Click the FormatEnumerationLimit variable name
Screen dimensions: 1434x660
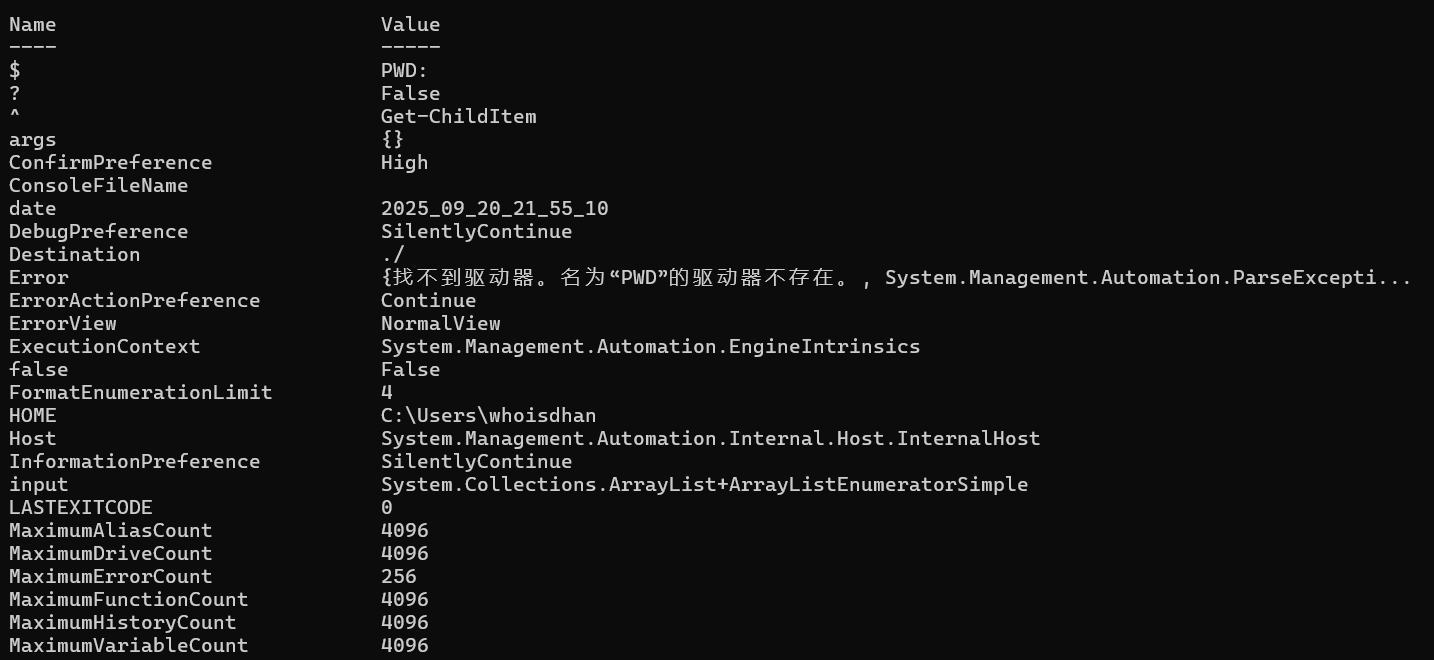pyautogui.click(x=140, y=392)
